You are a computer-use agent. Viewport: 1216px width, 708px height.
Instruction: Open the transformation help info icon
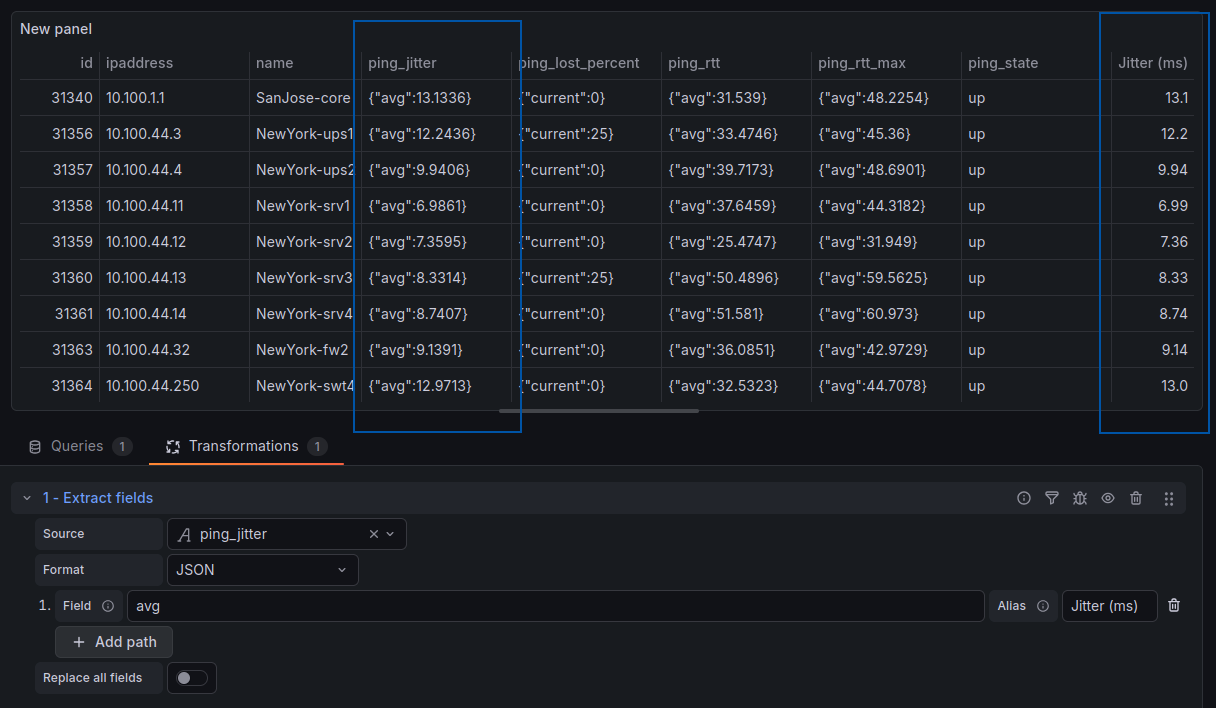(x=1024, y=498)
